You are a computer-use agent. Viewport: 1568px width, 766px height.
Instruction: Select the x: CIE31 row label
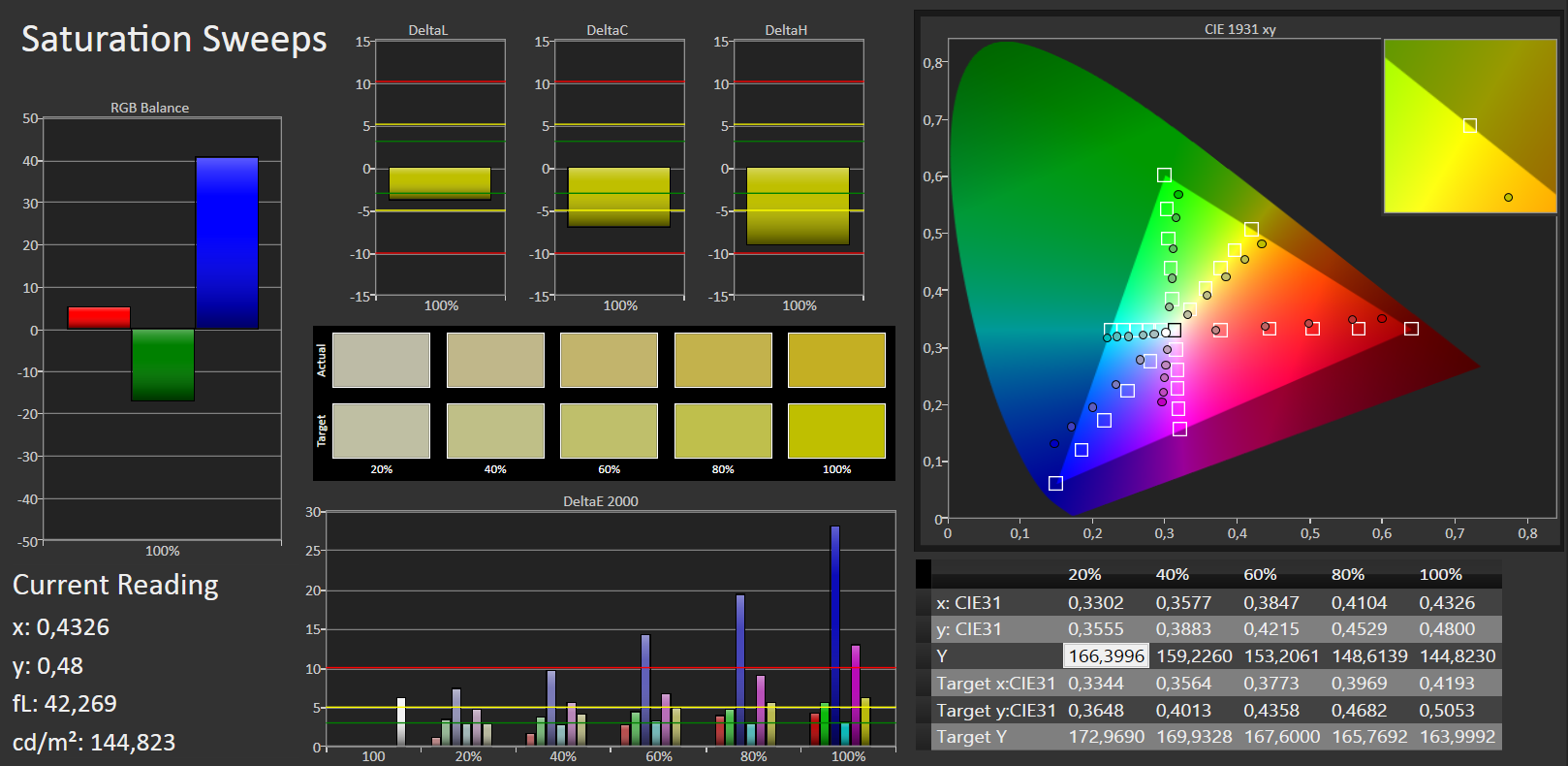pos(968,603)
